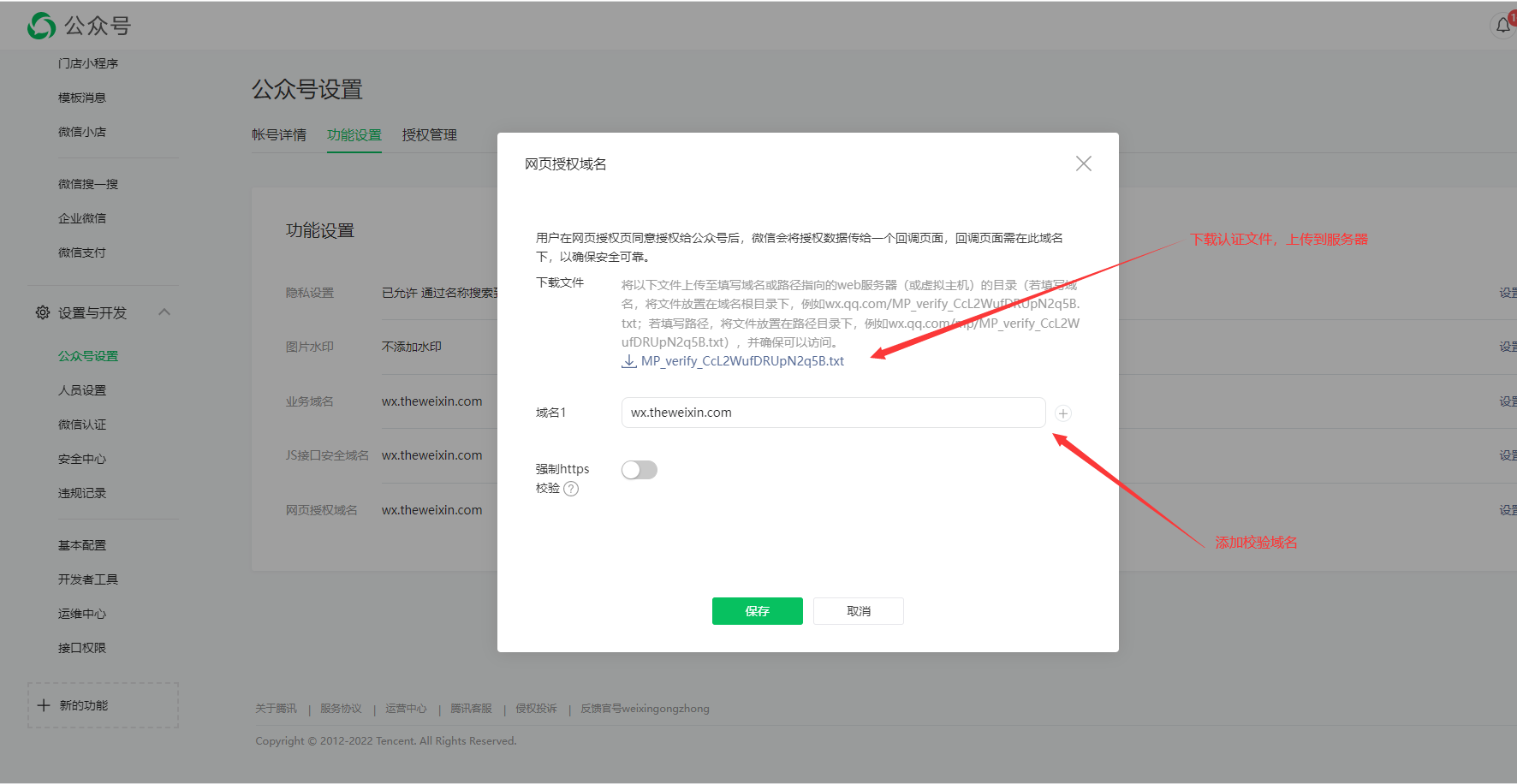Open 基本配置 in the sidebar
This screenshot has width=1517, height=784.
tap(82, 545)
